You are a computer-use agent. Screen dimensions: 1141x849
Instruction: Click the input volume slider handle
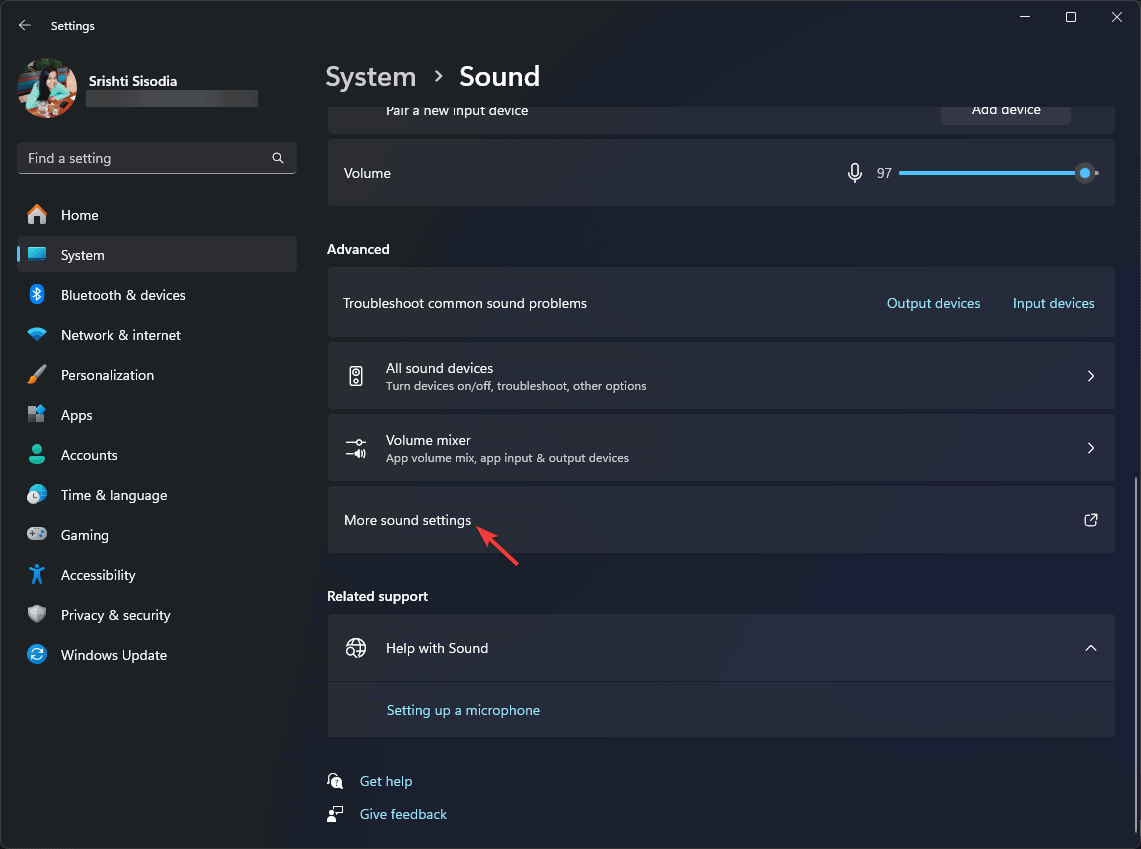tap(1085, 173)
